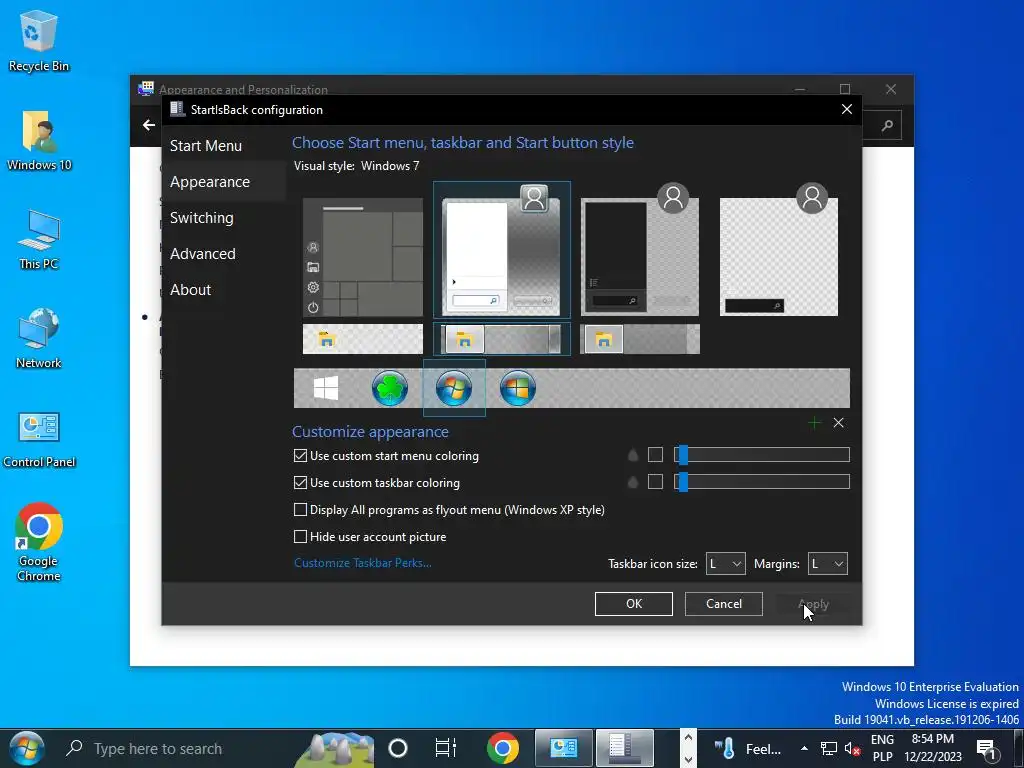Image resolution: width=1024 pixels, height=768 pixels.
Task: Click Apply button
Action: tap(813, 603)
